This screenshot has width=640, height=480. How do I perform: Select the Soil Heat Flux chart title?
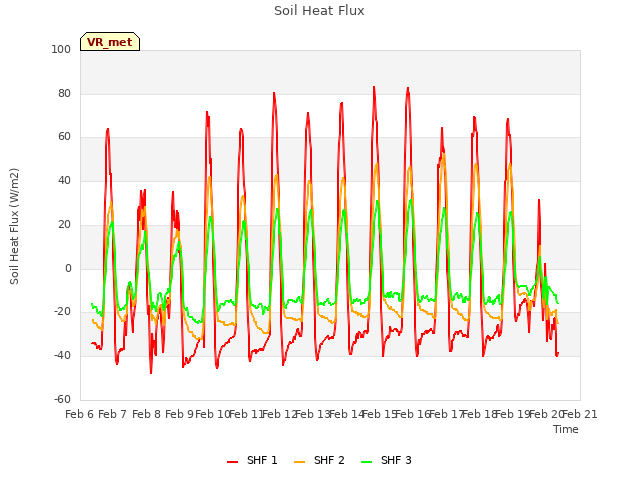pos(319,11)
